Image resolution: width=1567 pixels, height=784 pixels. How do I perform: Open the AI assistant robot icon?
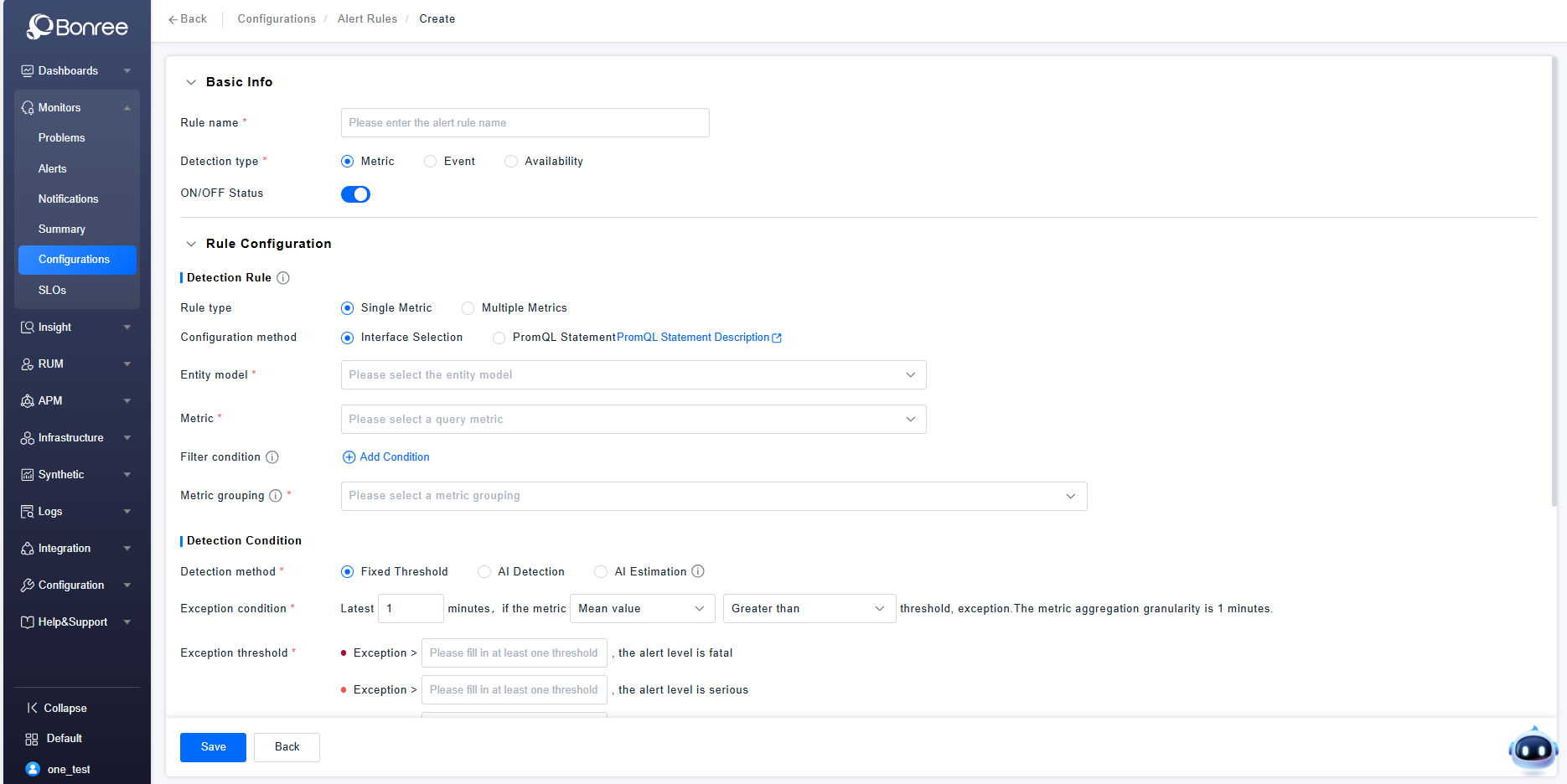[x=1532, y=749]
